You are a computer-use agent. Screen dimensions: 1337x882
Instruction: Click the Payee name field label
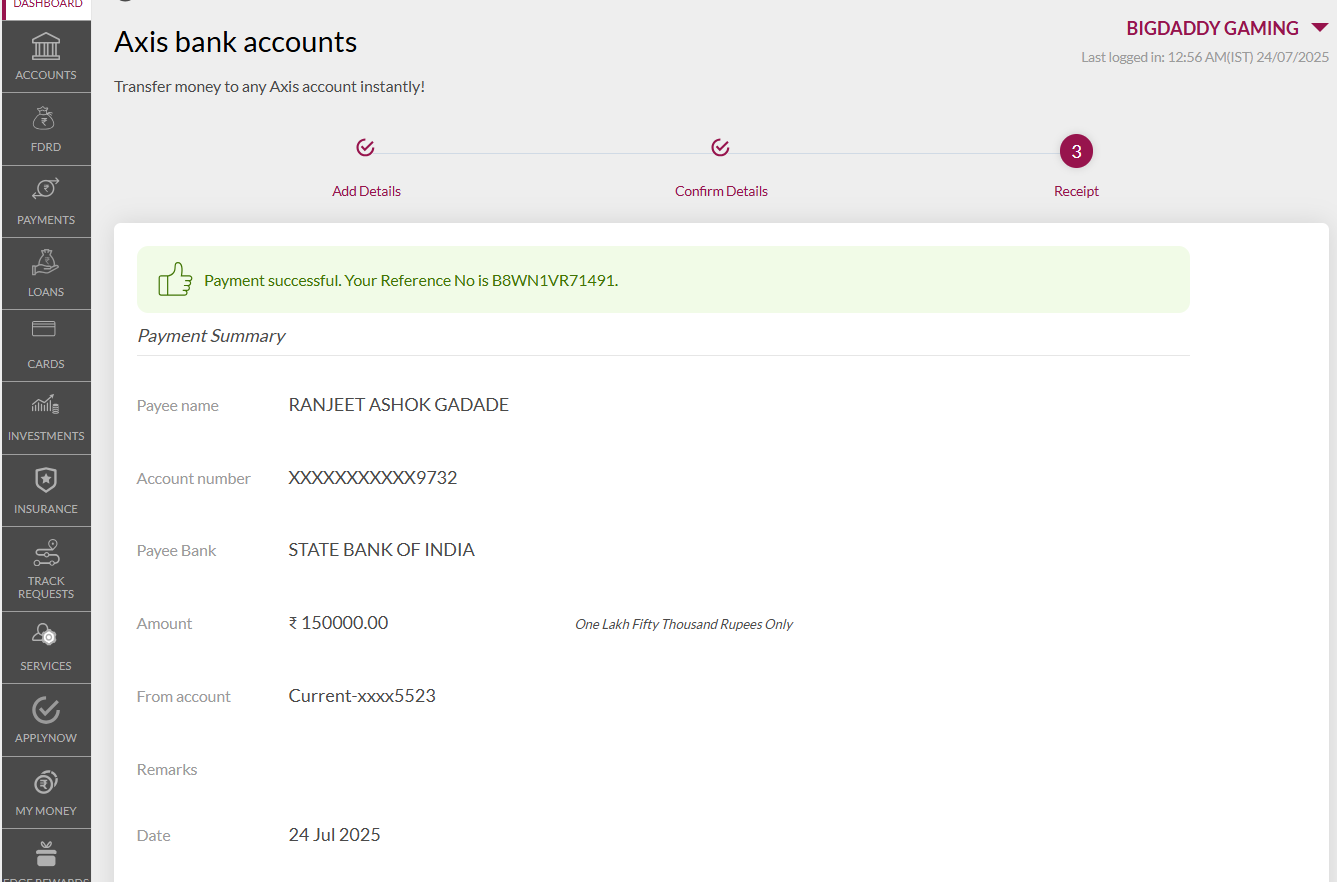178,406
